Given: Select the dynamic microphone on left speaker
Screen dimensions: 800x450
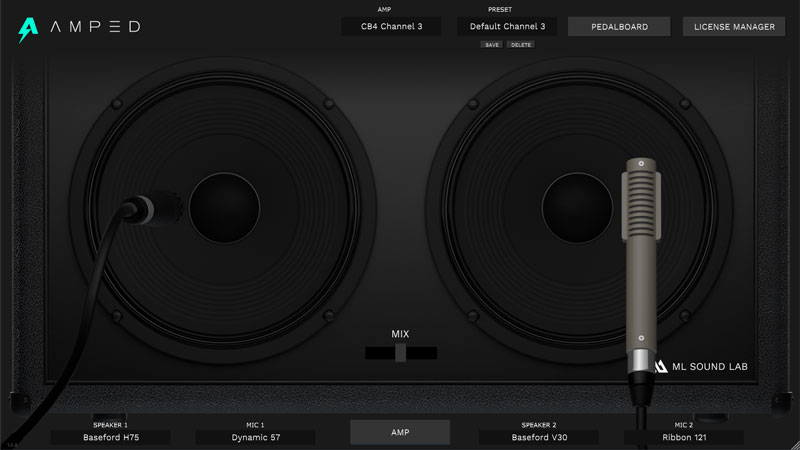Looking at the screenshot, I should [x=152, y=208].
